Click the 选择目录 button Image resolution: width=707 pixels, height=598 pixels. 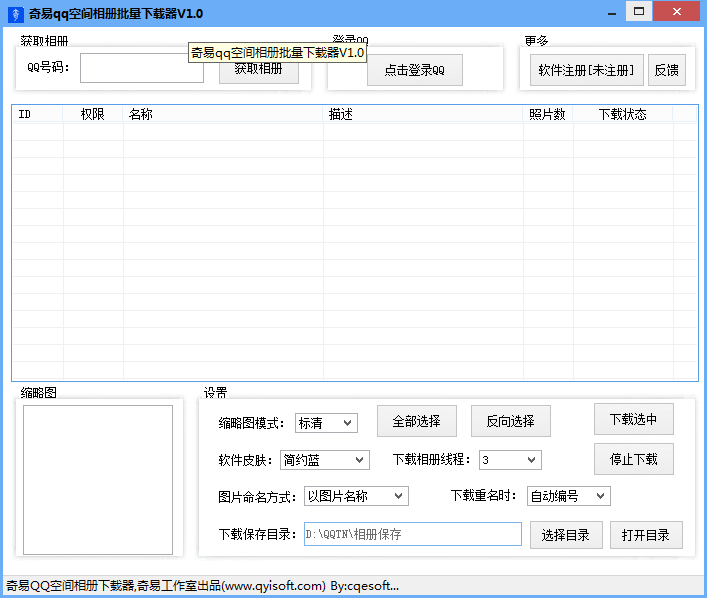(x=566, y=534)
